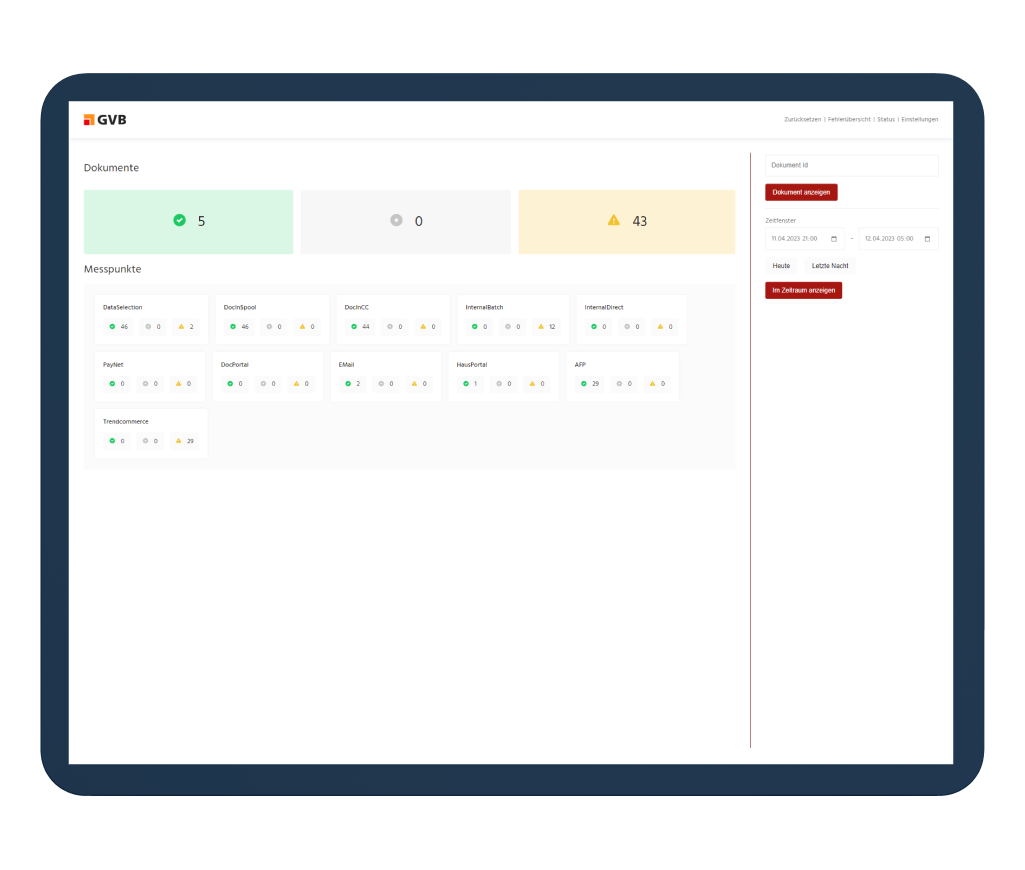
Task: Click EMail warning count
Action: click(419, 384)
